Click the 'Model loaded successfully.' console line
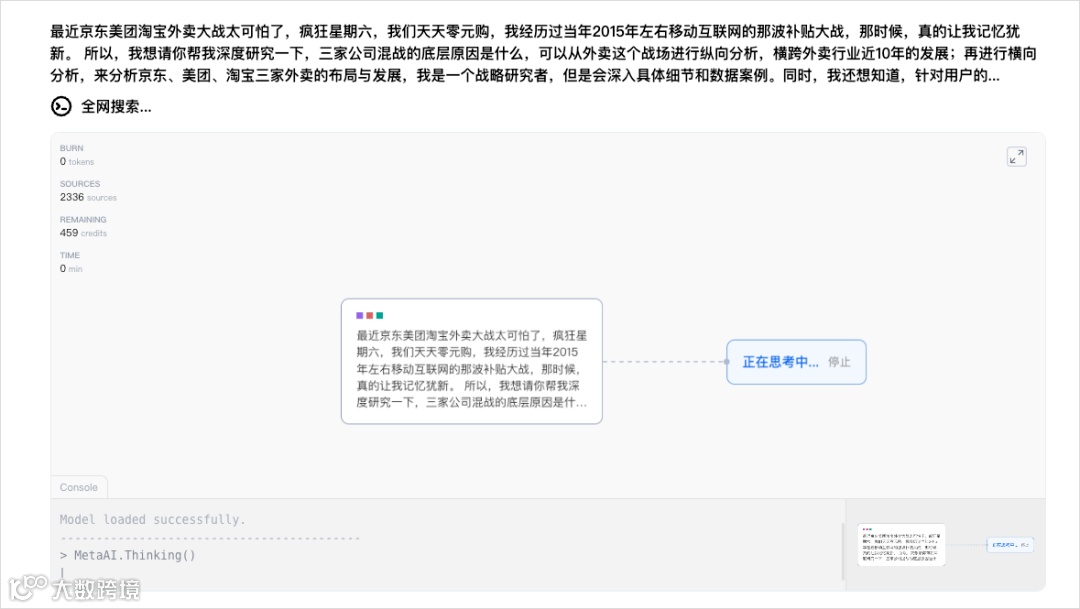Viewport: 1080px width, 609px height. click(152, 519)
